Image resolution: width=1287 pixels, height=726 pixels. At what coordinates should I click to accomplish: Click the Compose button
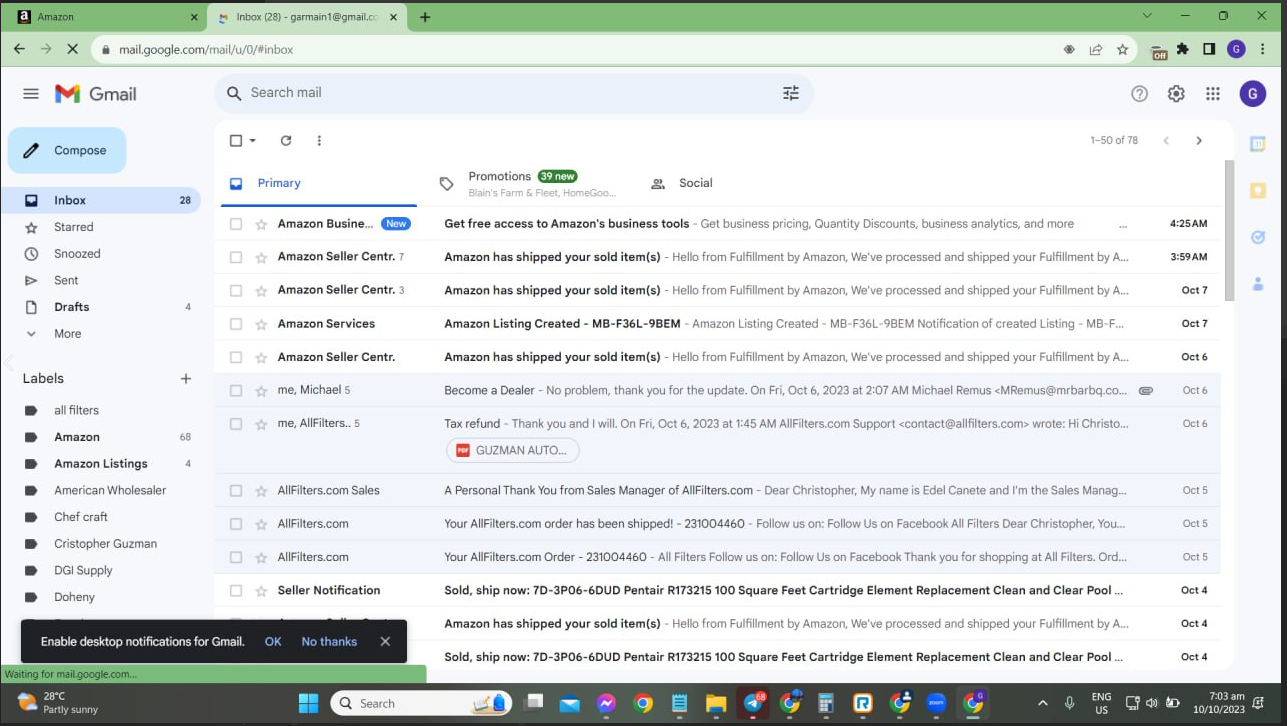coord(67,150)
